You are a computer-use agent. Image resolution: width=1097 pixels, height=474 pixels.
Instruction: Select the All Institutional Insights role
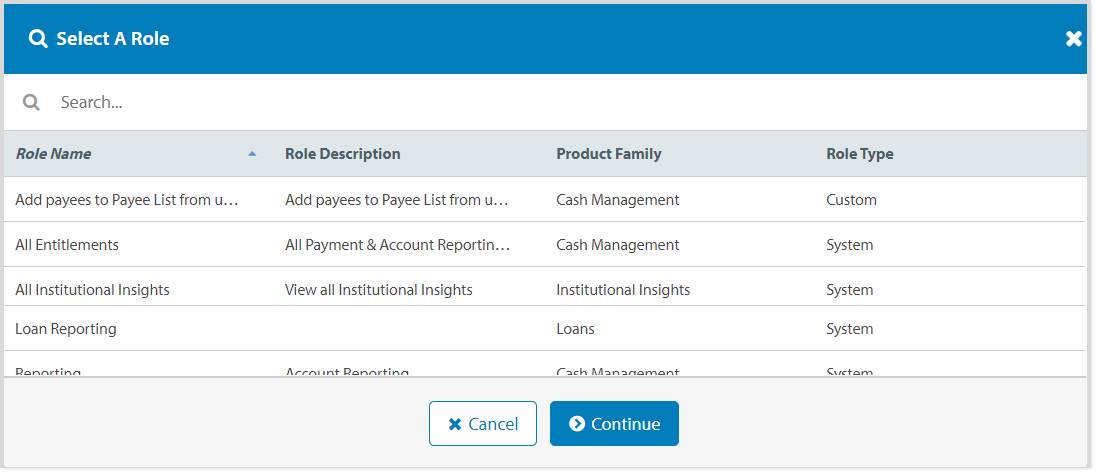(x=92, y=290)
